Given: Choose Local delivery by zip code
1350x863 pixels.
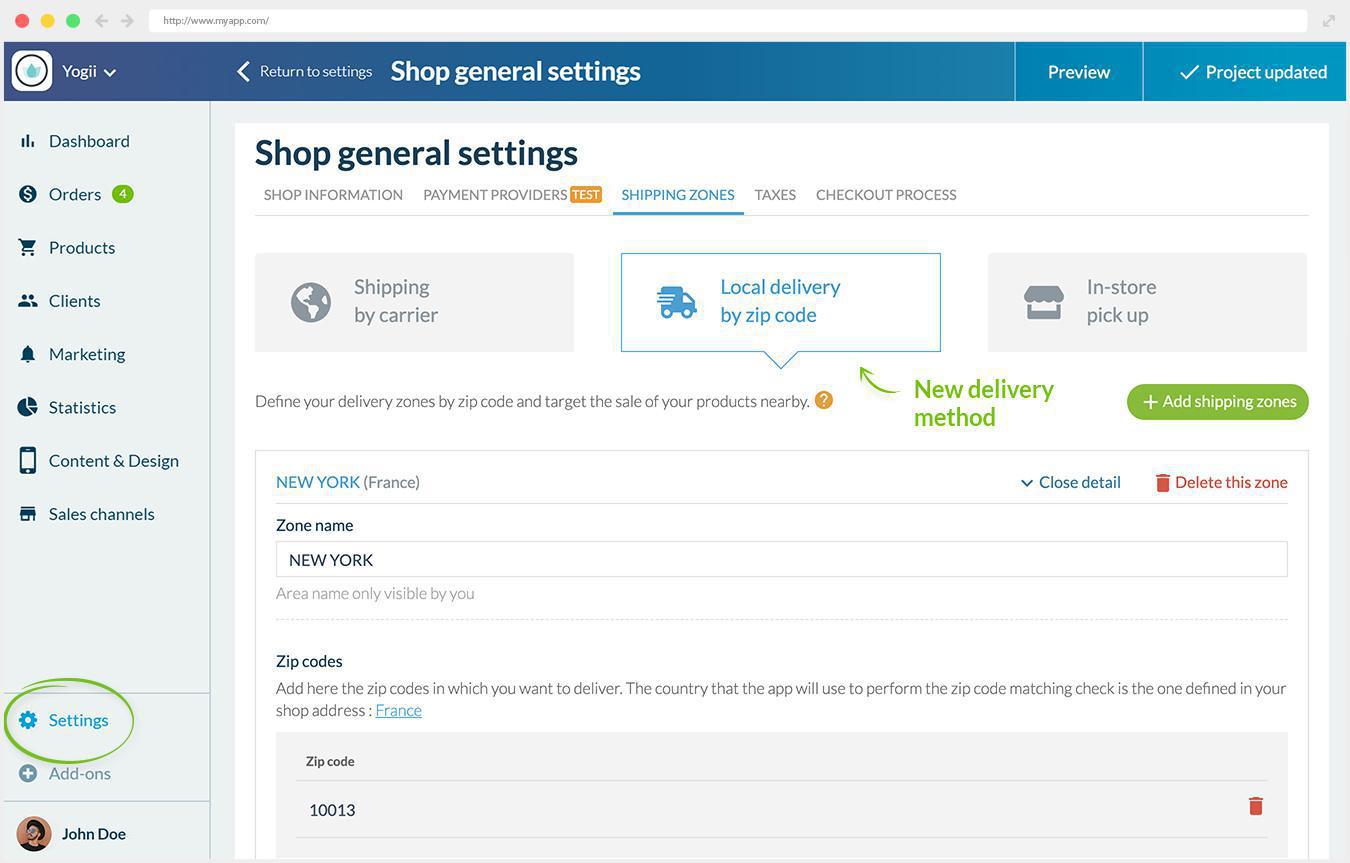Looking at the screenshot, I should (x=780, y=301).
